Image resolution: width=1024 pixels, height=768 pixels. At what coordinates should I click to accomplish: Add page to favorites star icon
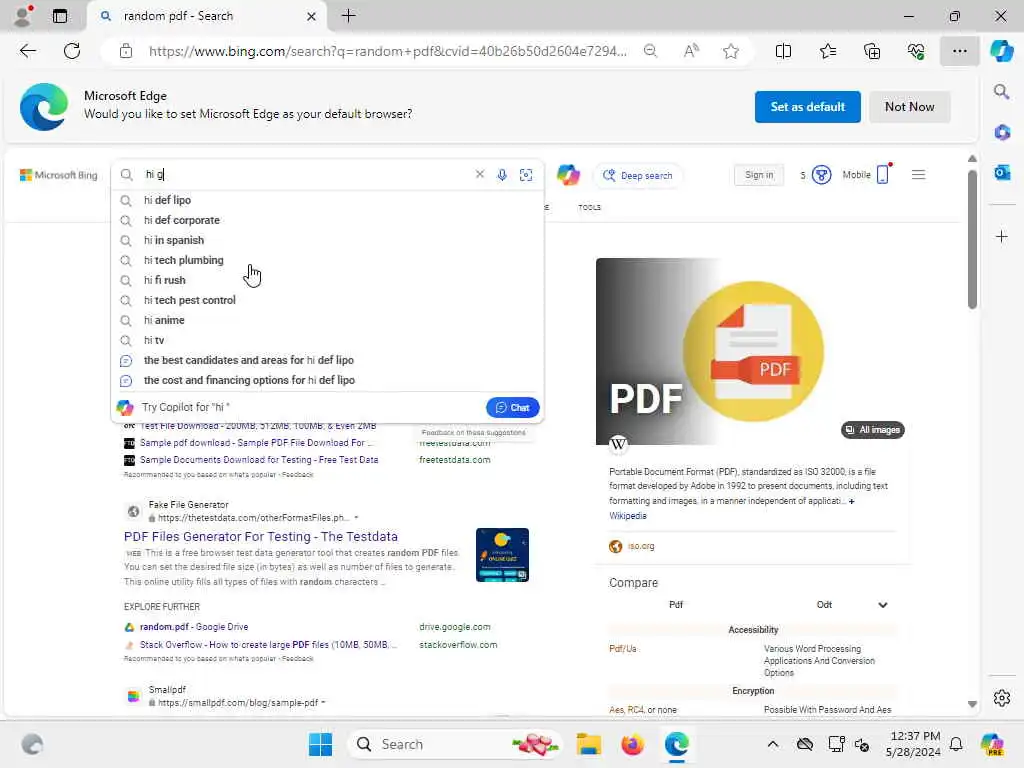(x=731, y=51)
